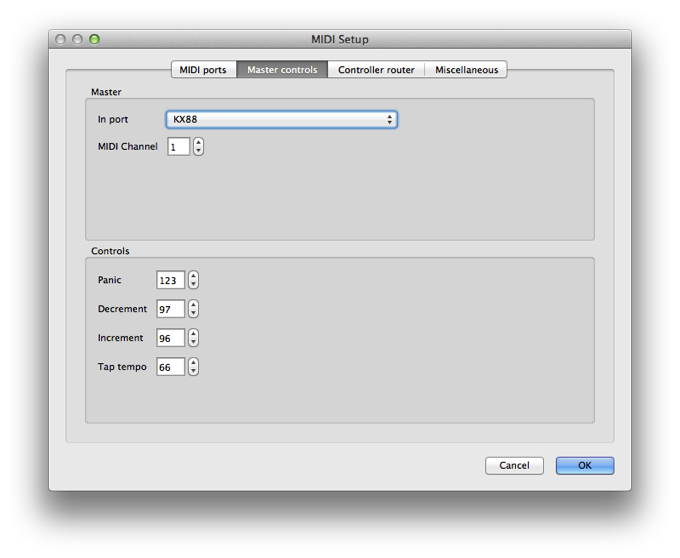Click the Increment controller number field
This screenshot has width=680, height=558.
[170, 338]
